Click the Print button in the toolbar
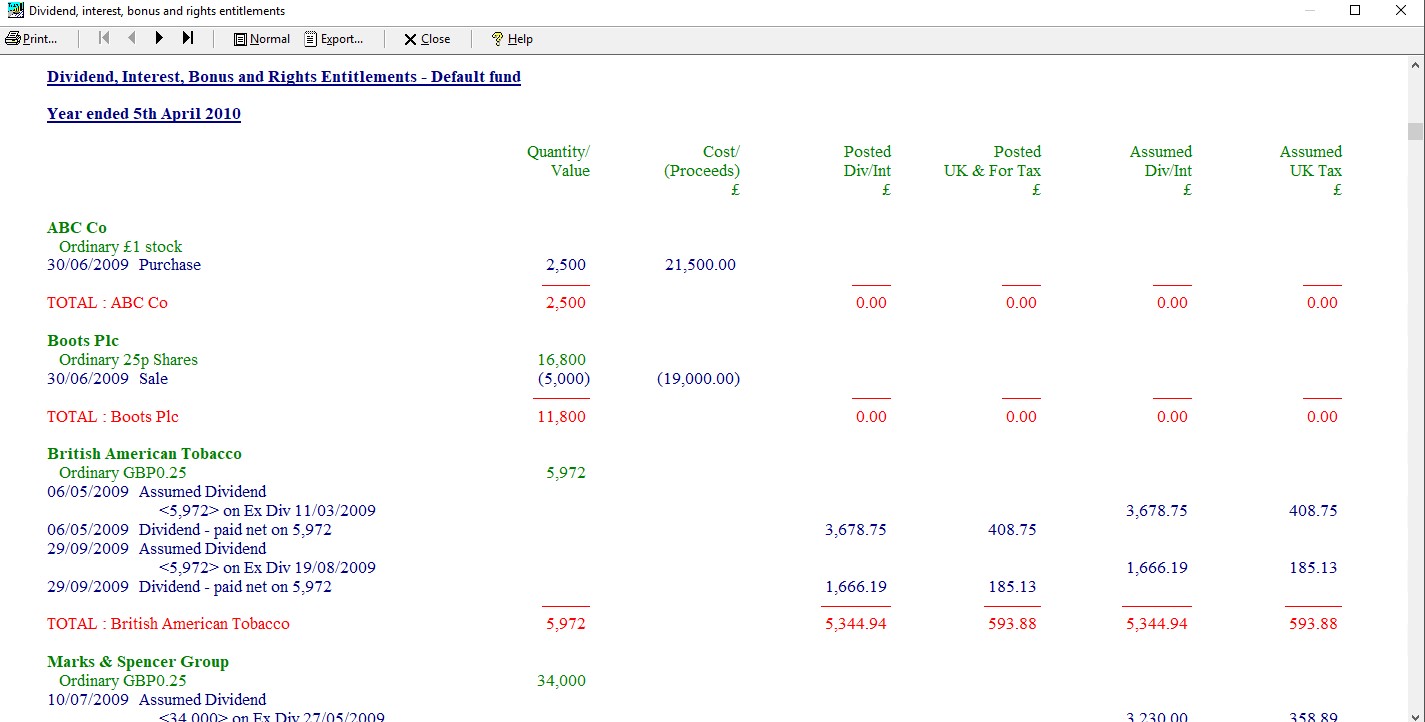 click(32, 39)
